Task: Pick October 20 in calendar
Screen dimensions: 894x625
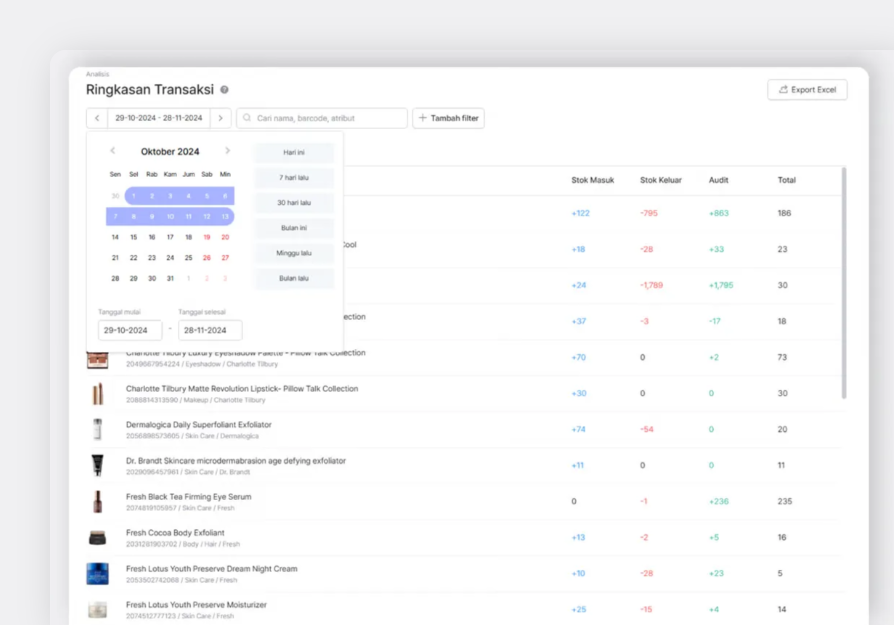Action: point(225,237)
